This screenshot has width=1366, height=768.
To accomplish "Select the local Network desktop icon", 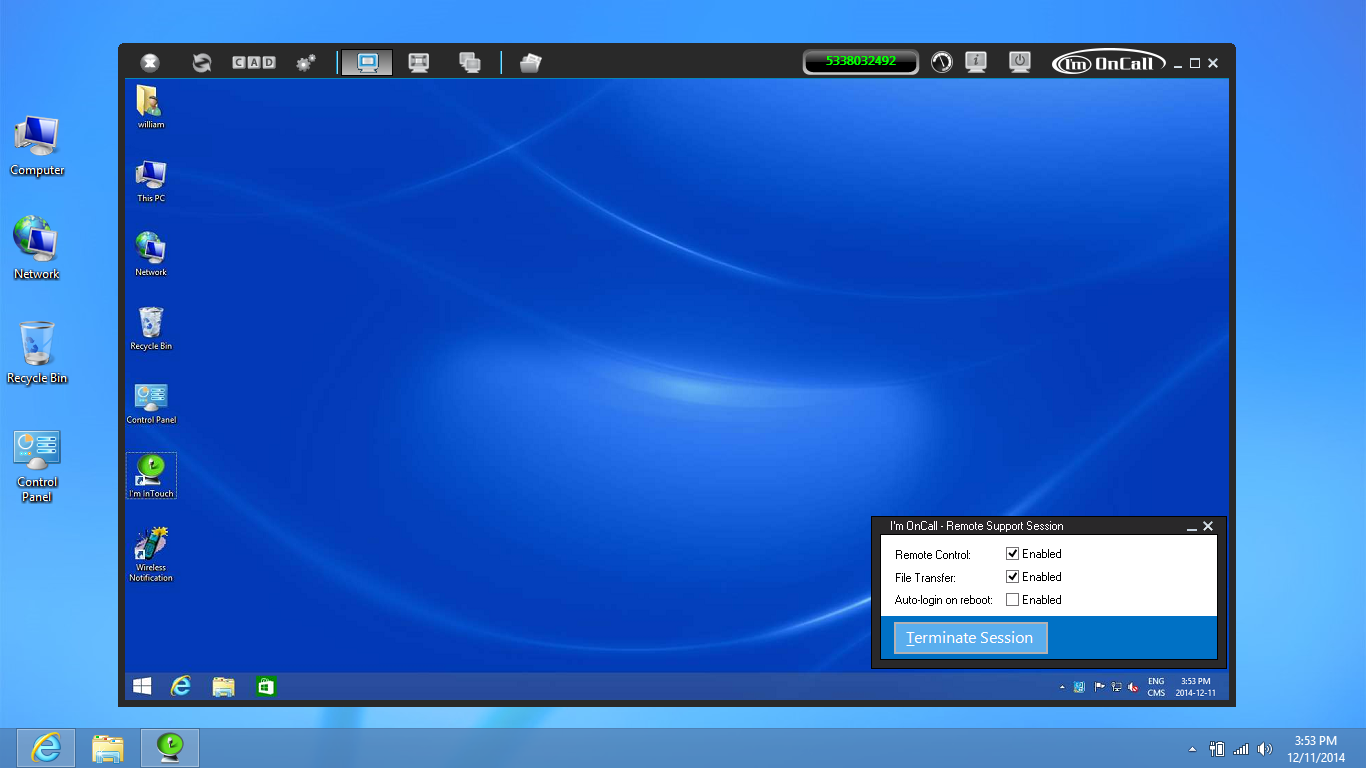I will 37,248.
